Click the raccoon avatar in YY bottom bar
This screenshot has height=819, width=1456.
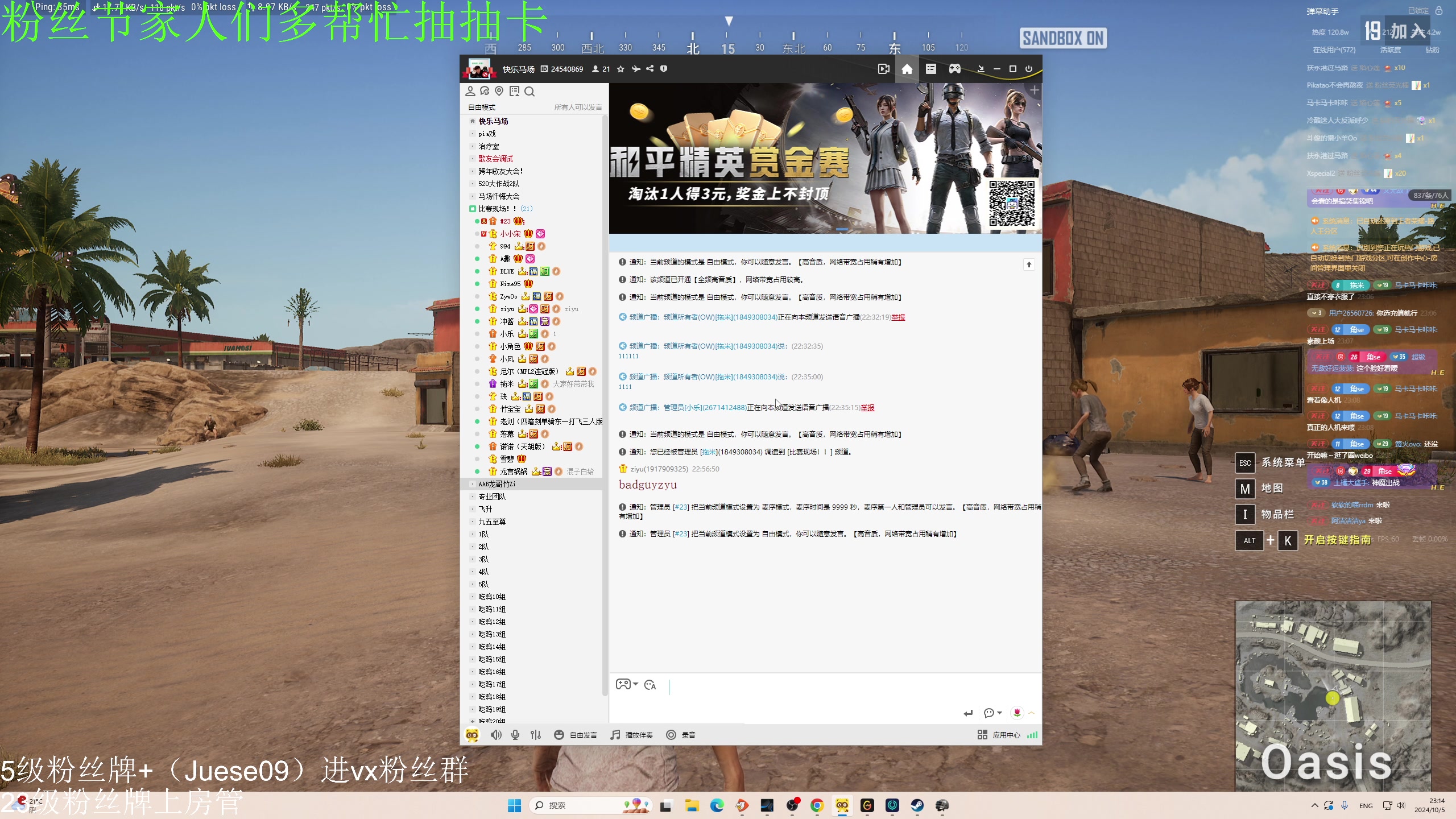click(x=471, y=735)
